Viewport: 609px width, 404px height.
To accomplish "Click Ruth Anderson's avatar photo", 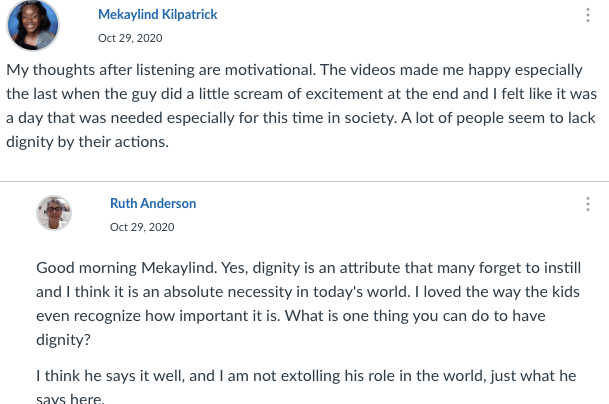I will pos(54,212).
